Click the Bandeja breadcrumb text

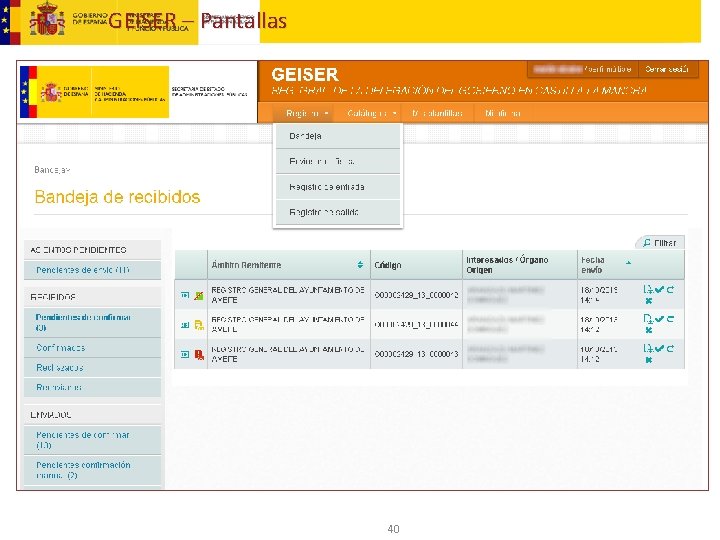52,170
